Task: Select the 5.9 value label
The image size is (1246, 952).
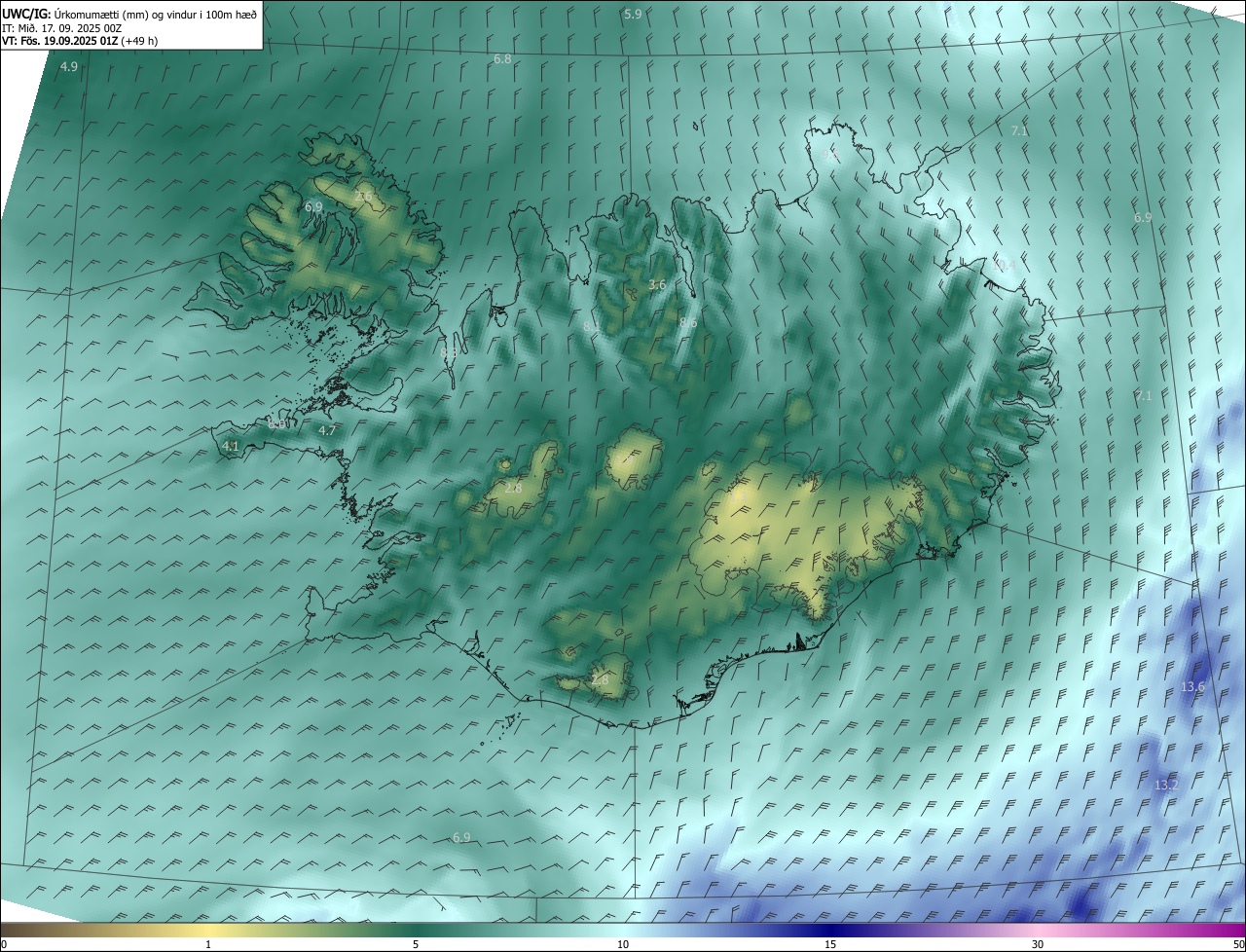Action: [633, 14]
